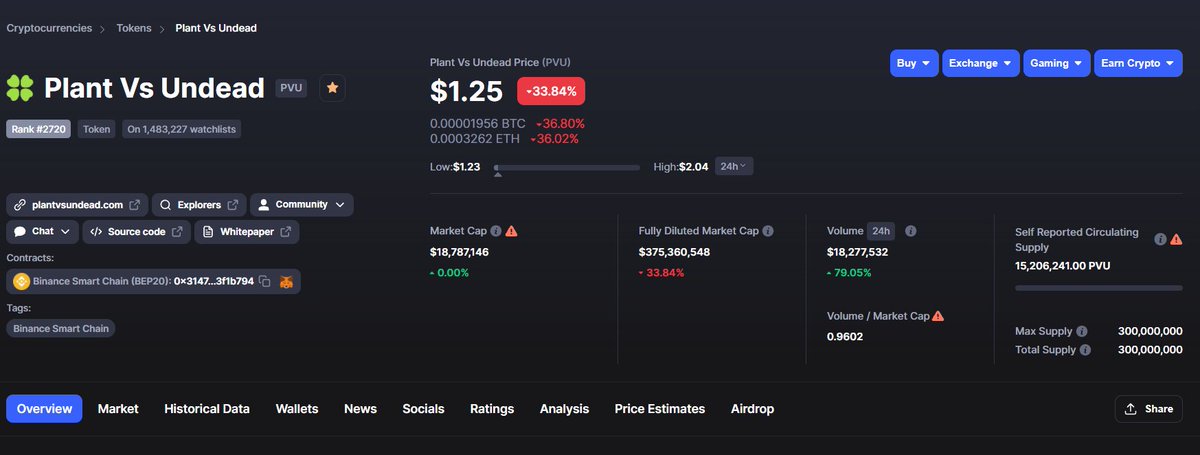Open Price Estimates tab
Image resolution: width=1200 pixels, height=455 pixels.
[660, 409]
